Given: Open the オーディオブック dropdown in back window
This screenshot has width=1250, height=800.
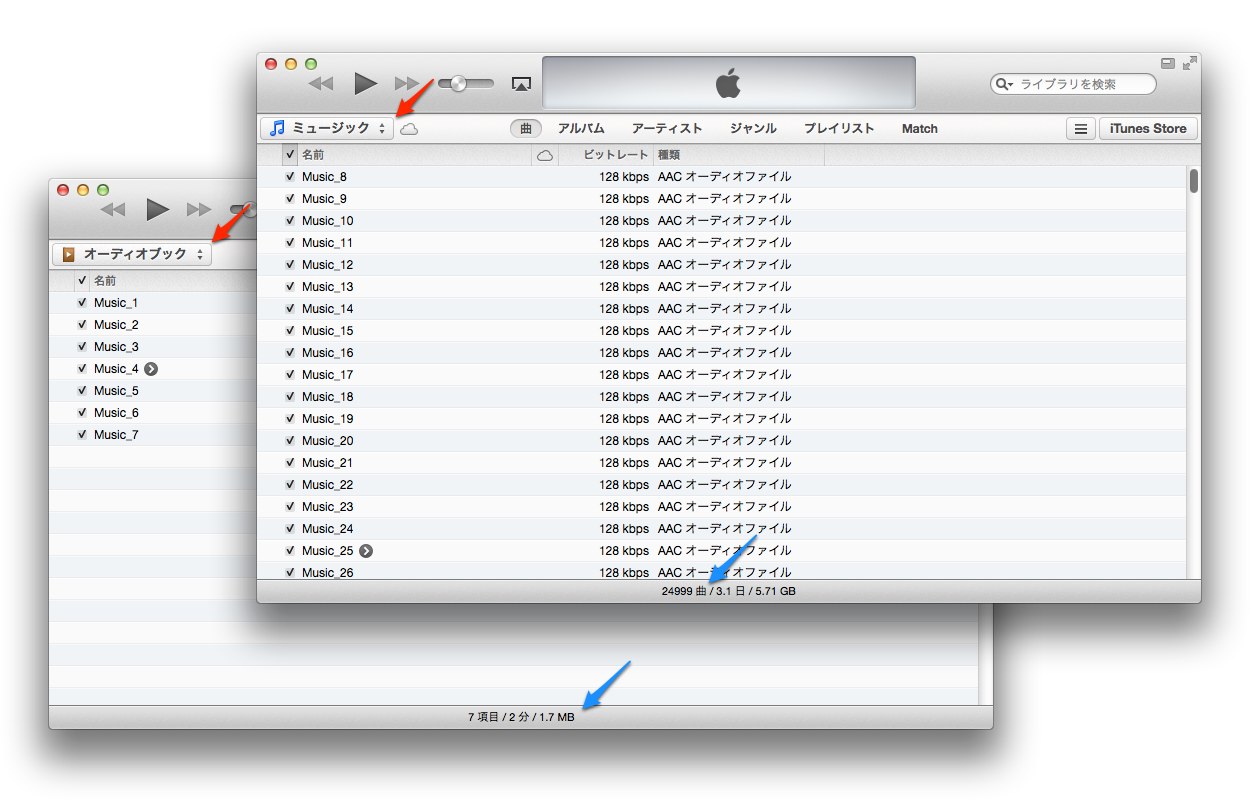Looking at the screenshot, I should click(132, 254).
